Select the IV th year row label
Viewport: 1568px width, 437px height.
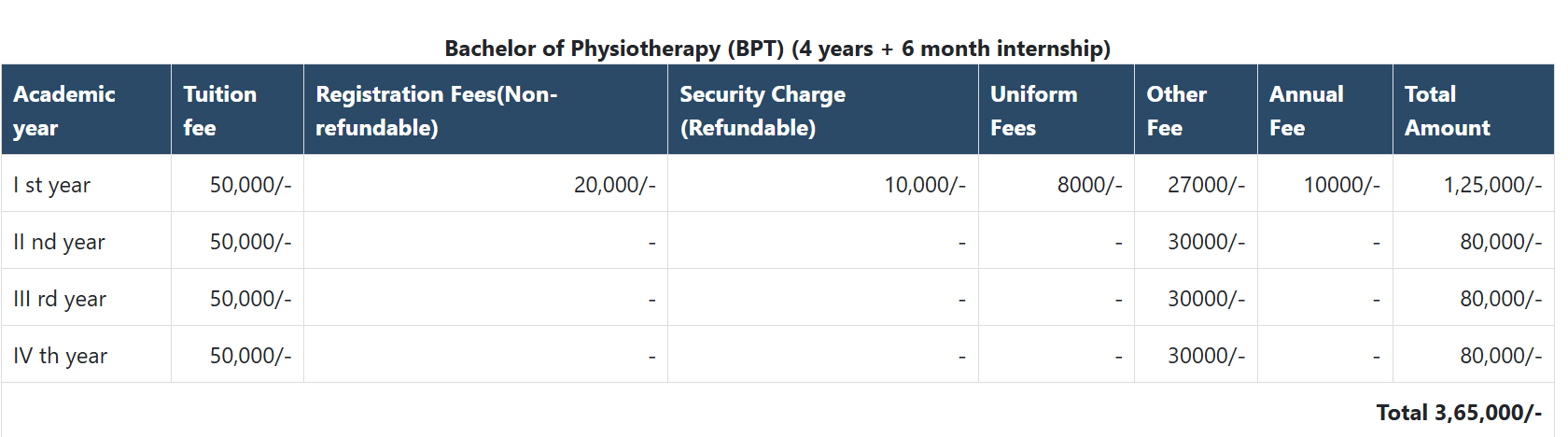pyautogui.click(x=61, y=356)
